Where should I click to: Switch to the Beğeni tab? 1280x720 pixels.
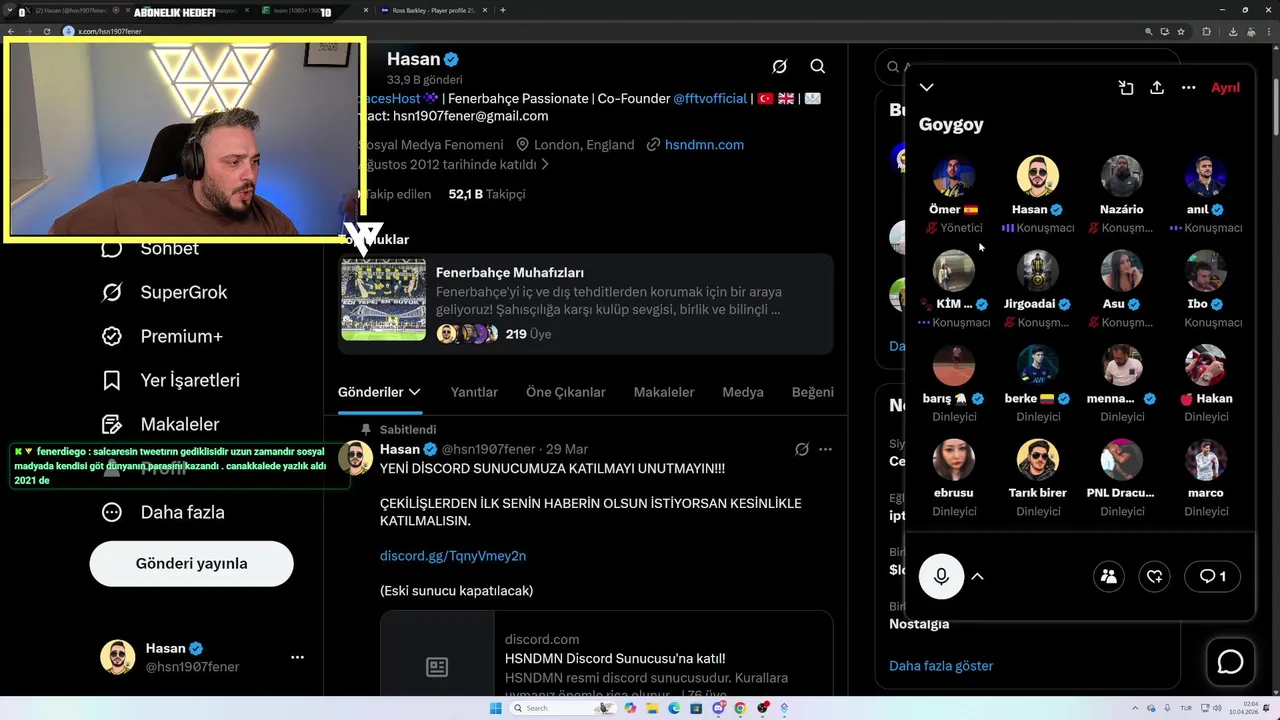(813, 392)
